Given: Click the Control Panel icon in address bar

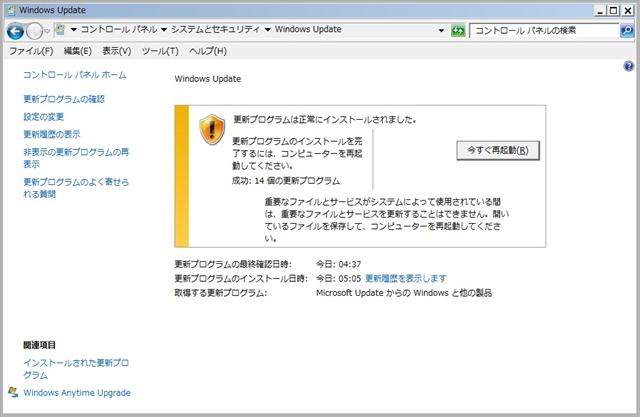Looking at the screenshot, I should point(60,29).
